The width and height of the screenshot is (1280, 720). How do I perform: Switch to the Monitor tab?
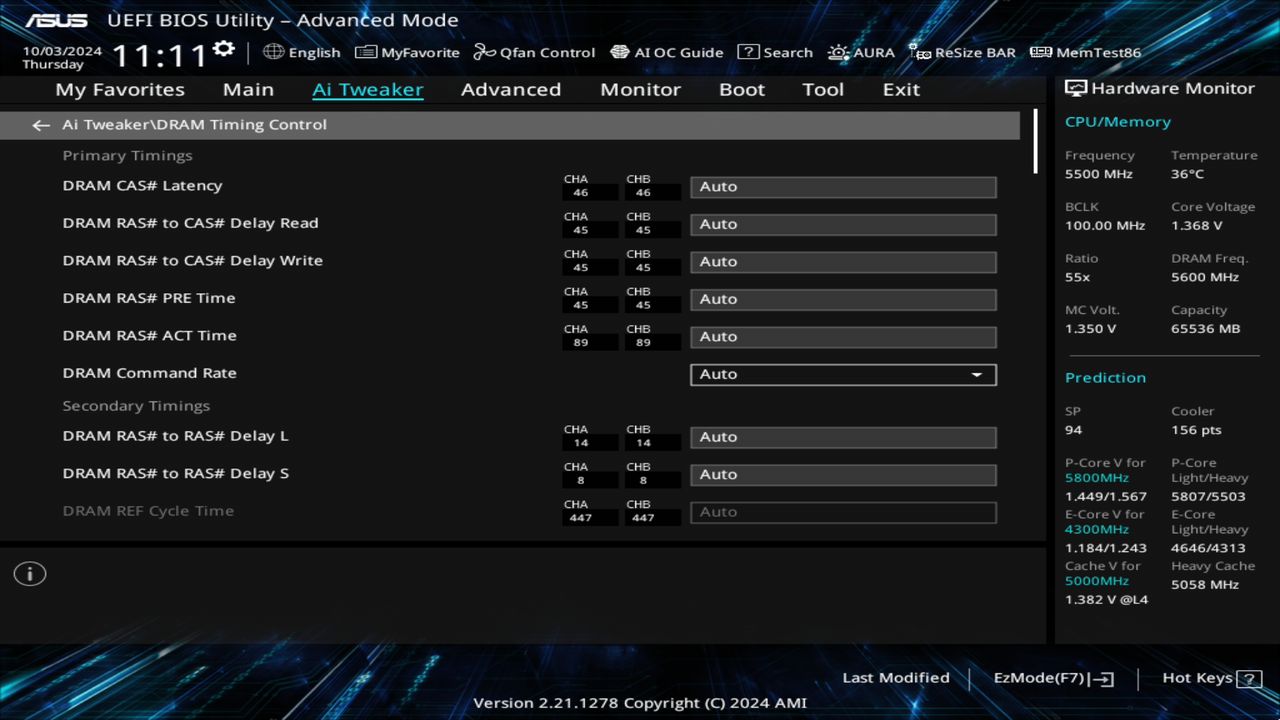pos(640,89)
